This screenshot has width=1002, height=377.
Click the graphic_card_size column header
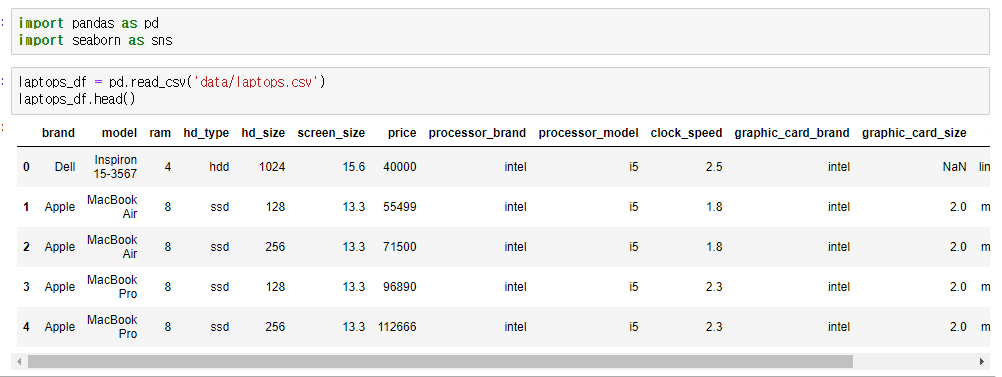click(914, 133)
